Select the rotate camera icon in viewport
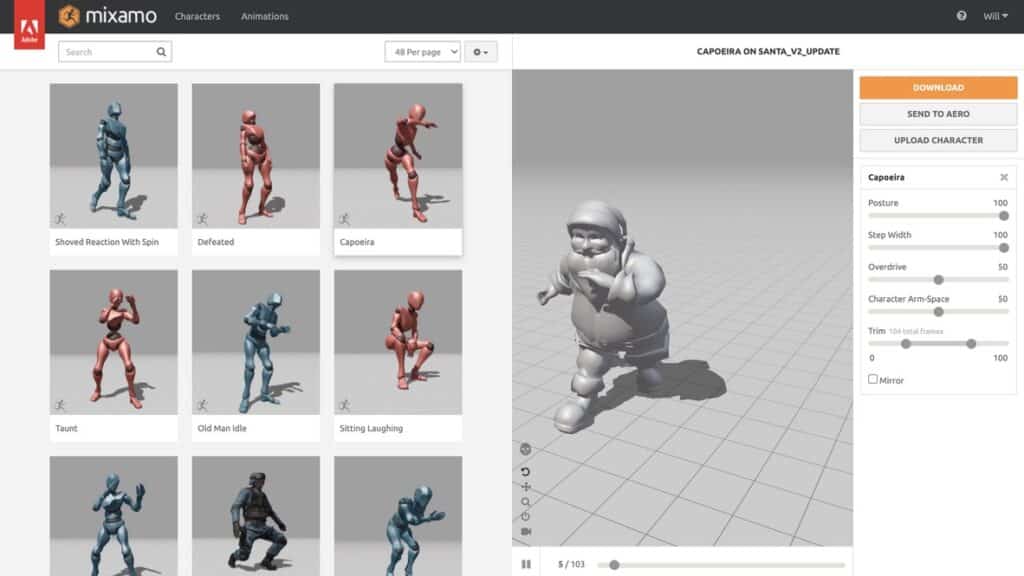Screen dimensions: 1024x576 526,472
